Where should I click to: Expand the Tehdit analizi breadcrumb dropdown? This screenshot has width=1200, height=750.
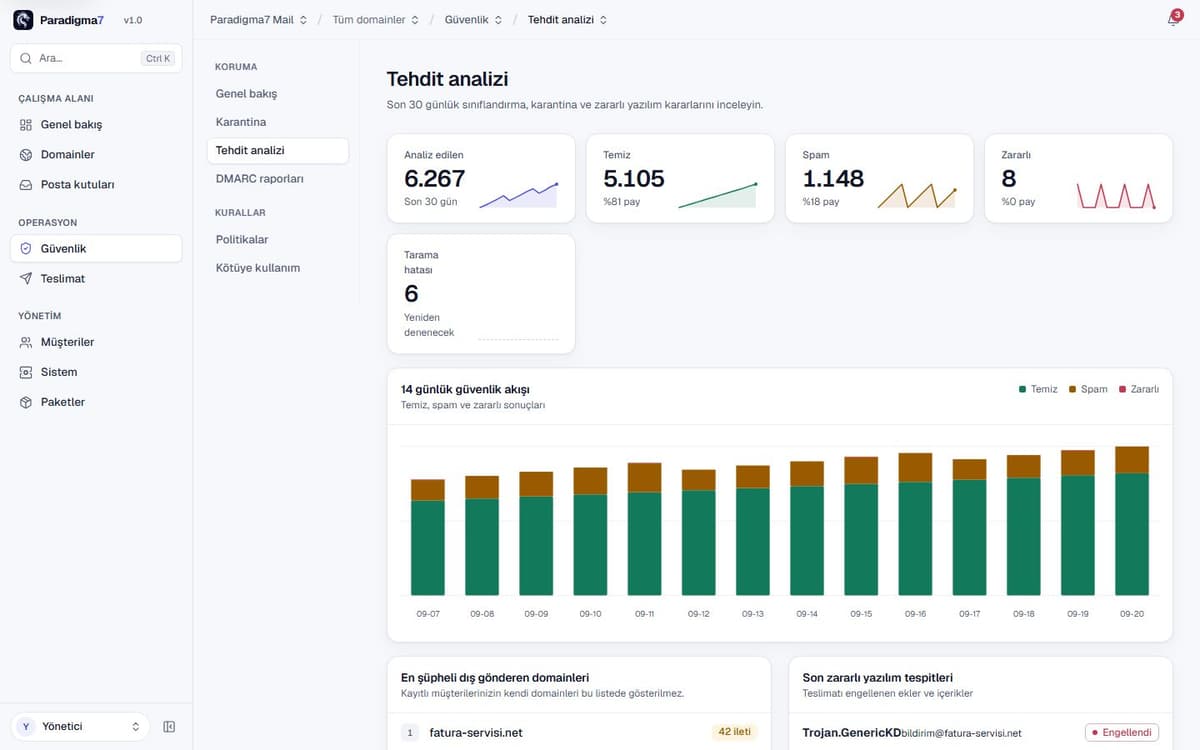pyautogui.click(x=567, y=20)
